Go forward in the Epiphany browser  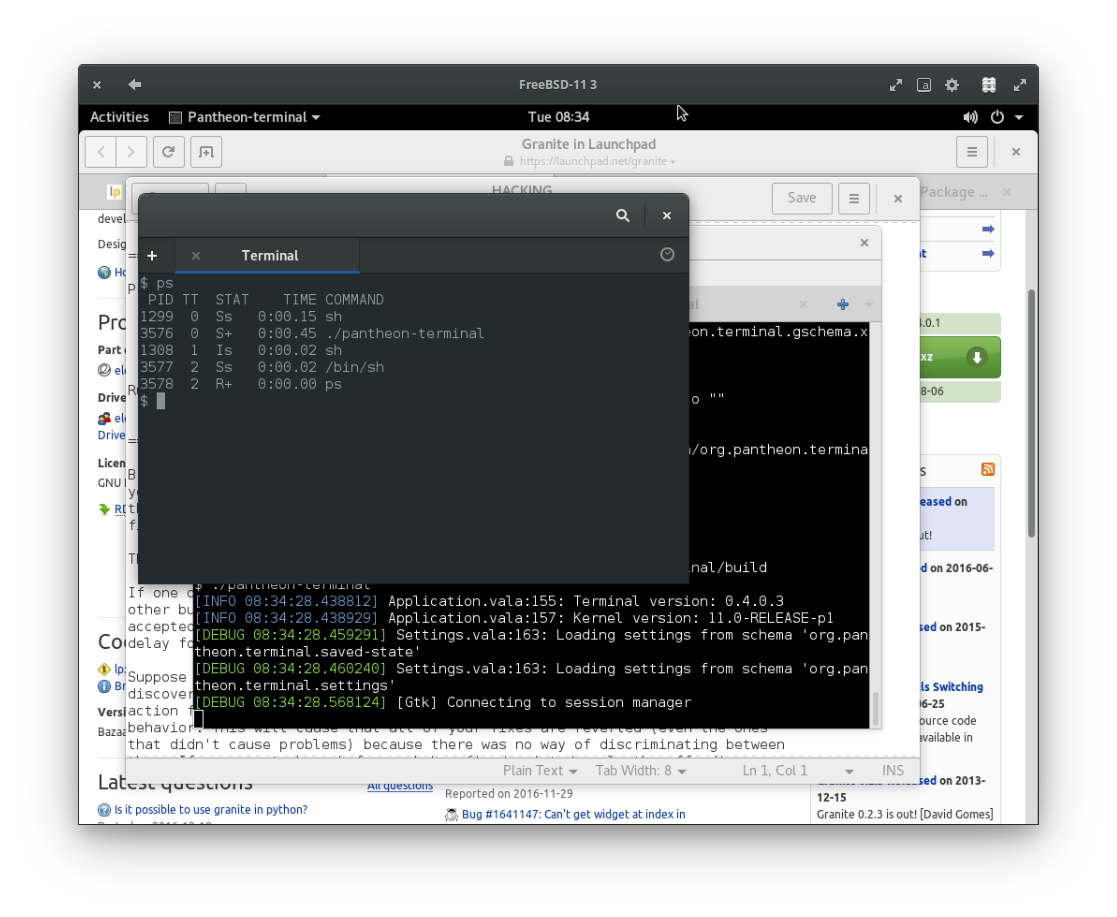pyautogui.click(x=131, y=152)
